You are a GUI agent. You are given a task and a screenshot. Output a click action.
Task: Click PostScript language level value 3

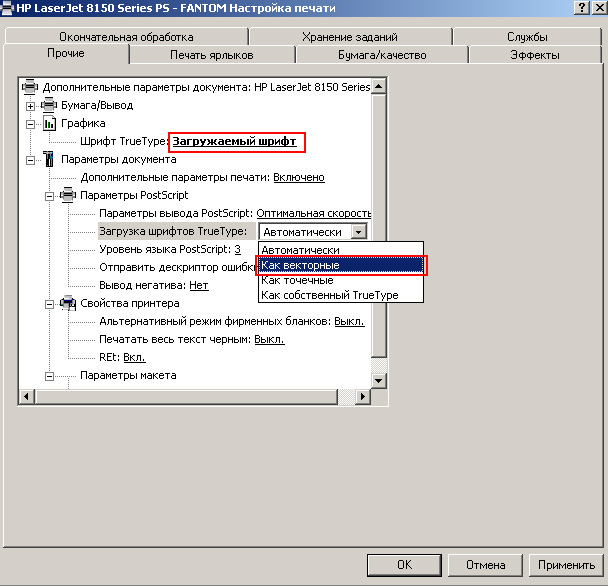pyautogui.click(x=238, y=249)
